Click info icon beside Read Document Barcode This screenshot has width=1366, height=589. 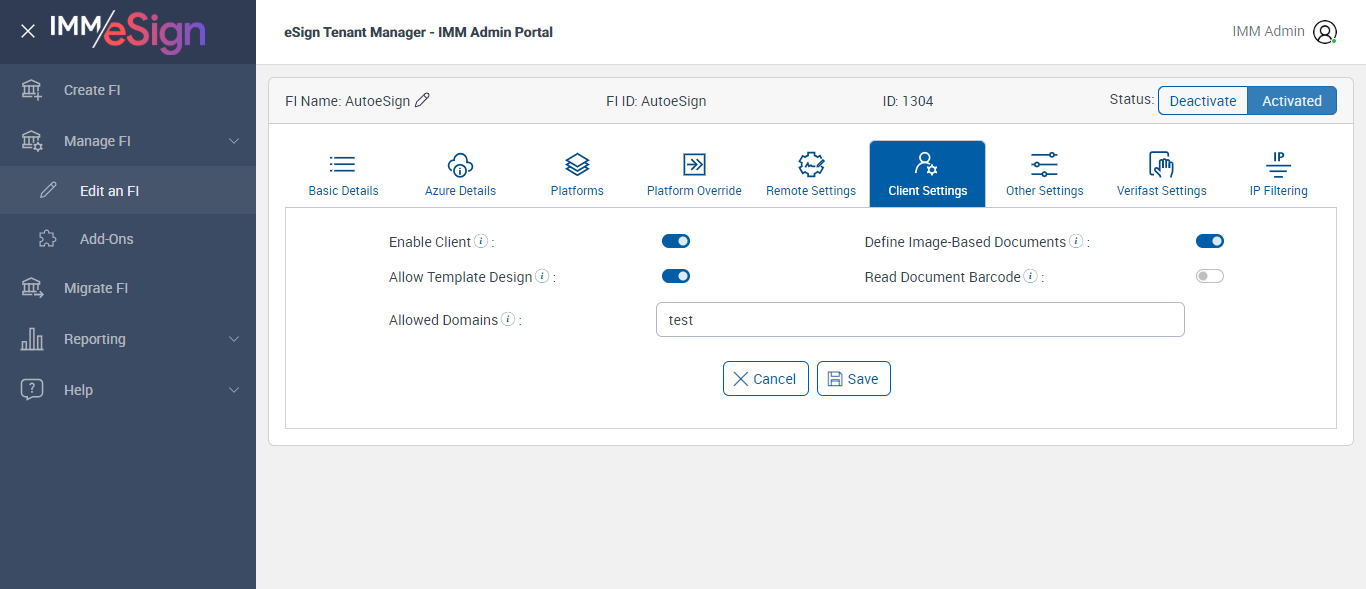(x=1030, y=276)
